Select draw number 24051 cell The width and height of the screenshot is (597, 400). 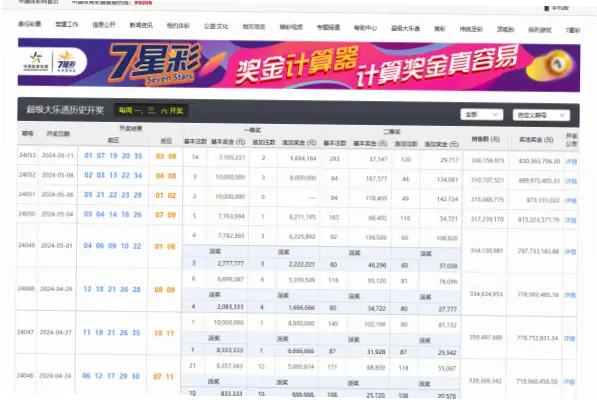[27, 194]
